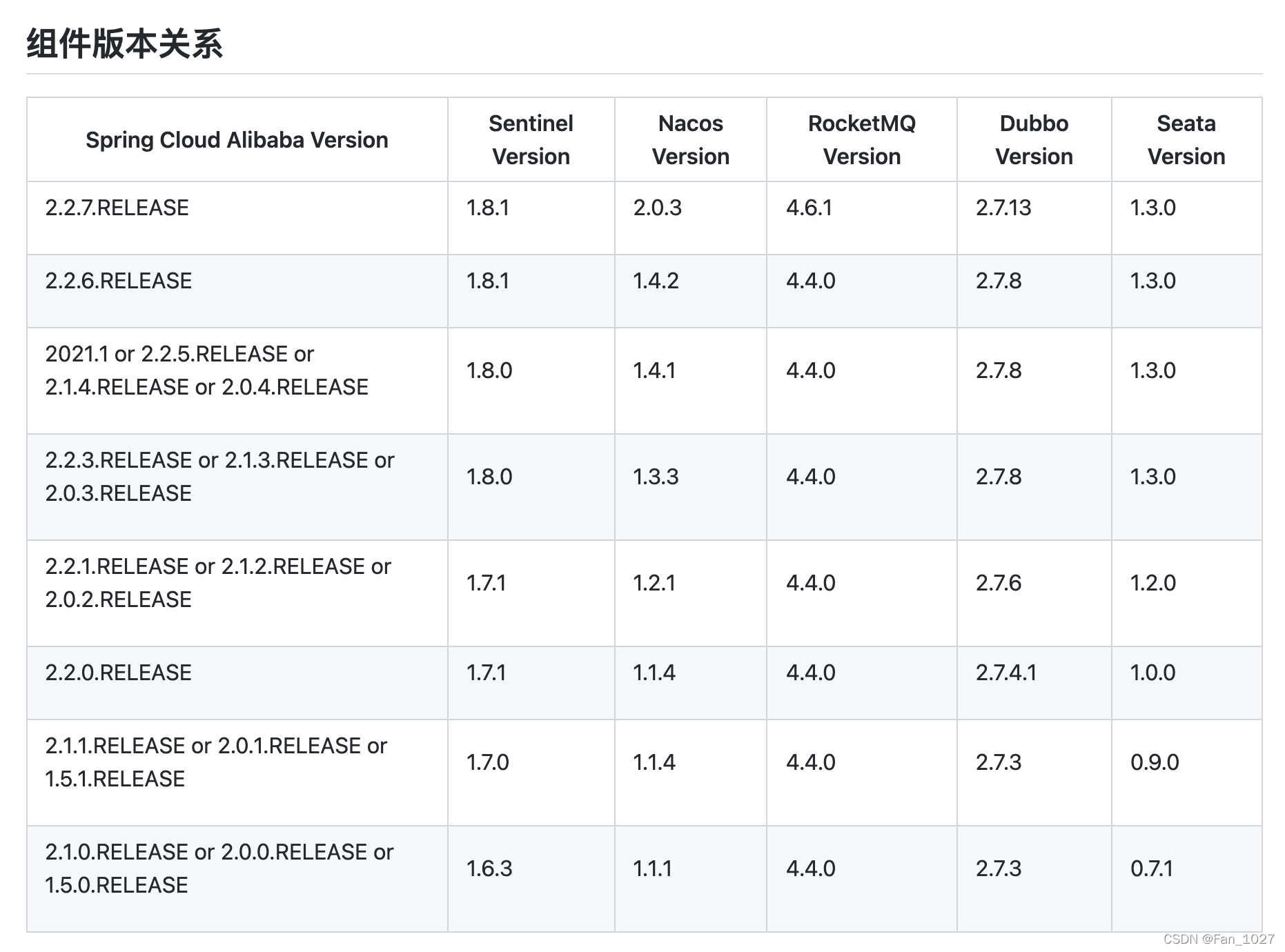Click Seata version 0.7.1
Image resolution: width=1285 pixels, height=952 pixels.
point(1152,869)
